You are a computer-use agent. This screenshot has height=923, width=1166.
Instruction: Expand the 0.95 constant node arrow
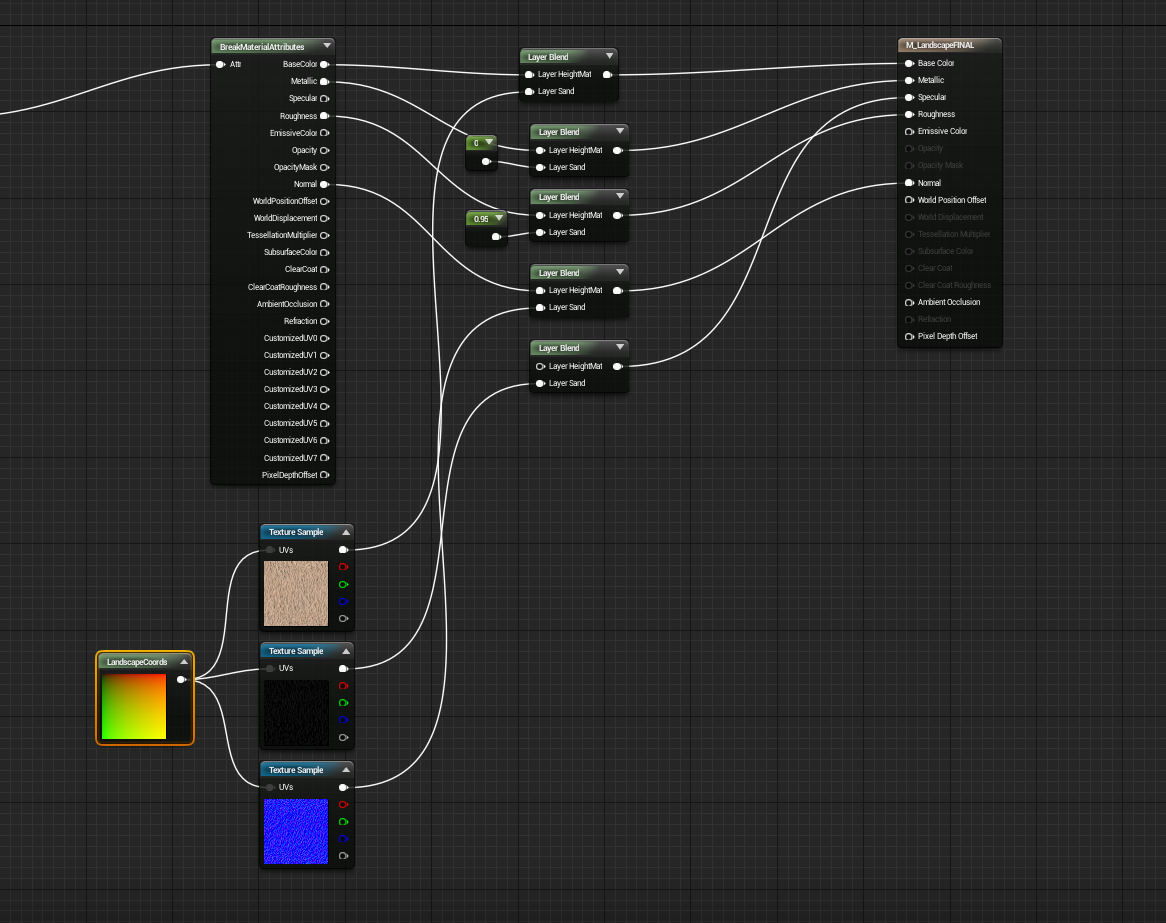click(498, 219)
